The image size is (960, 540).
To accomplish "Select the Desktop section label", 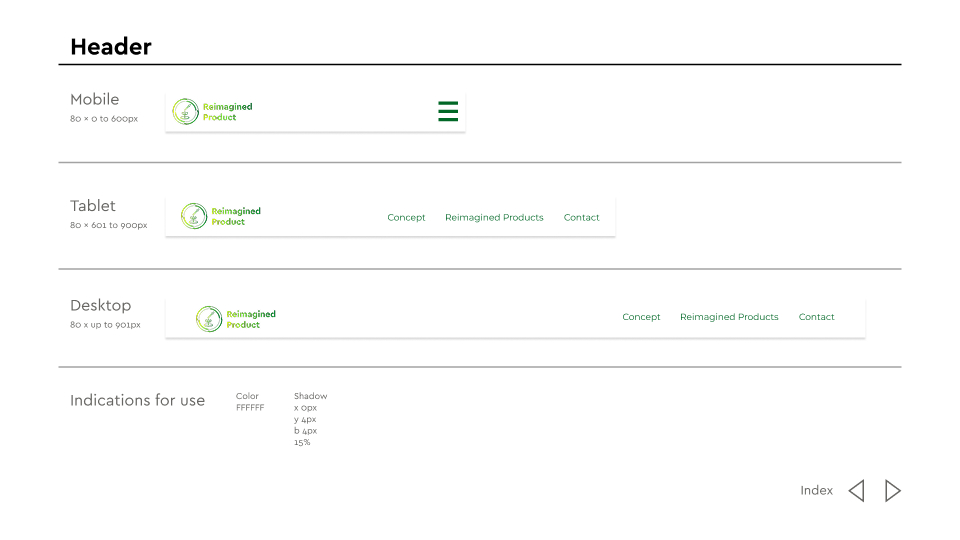I will [x=100, y=306].
